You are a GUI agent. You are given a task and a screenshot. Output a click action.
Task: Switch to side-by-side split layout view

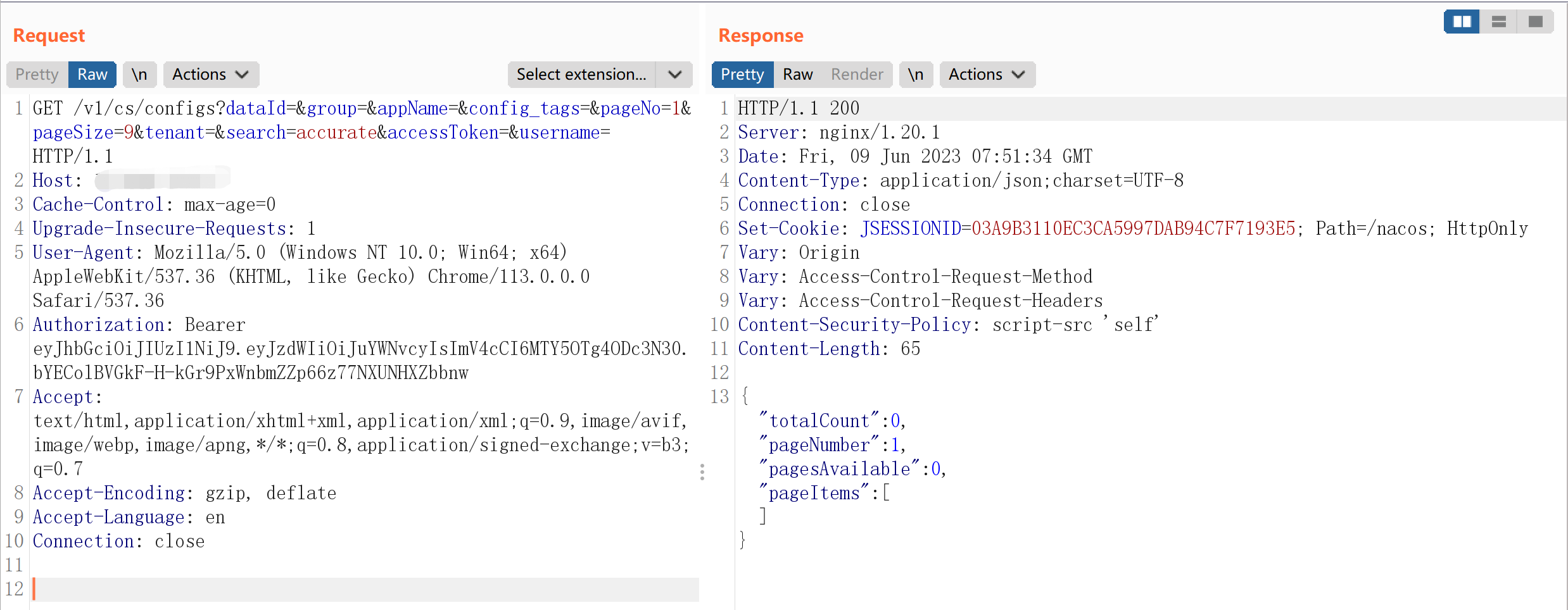coord(1462,22)
